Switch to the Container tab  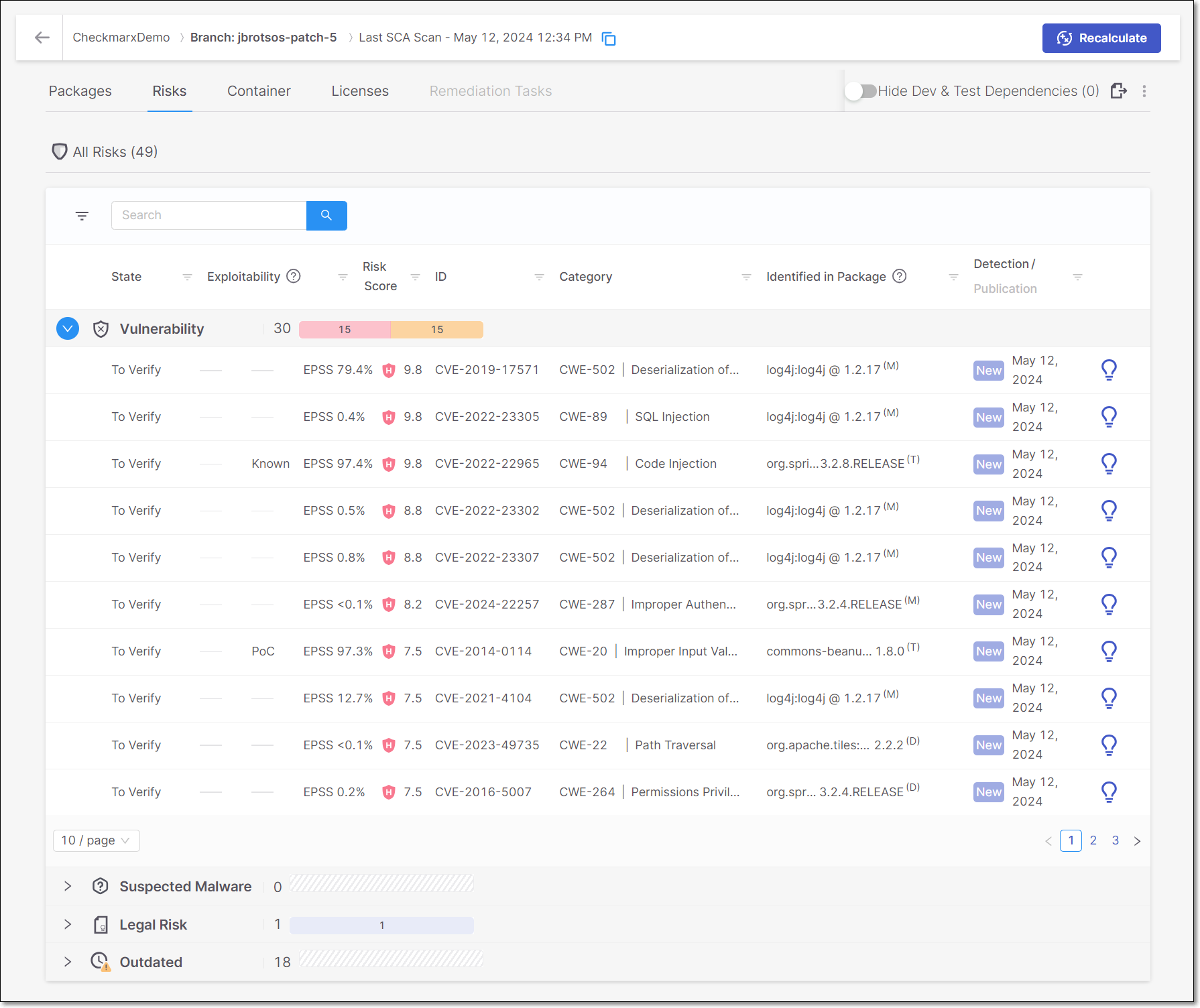[x=259, y=91]
